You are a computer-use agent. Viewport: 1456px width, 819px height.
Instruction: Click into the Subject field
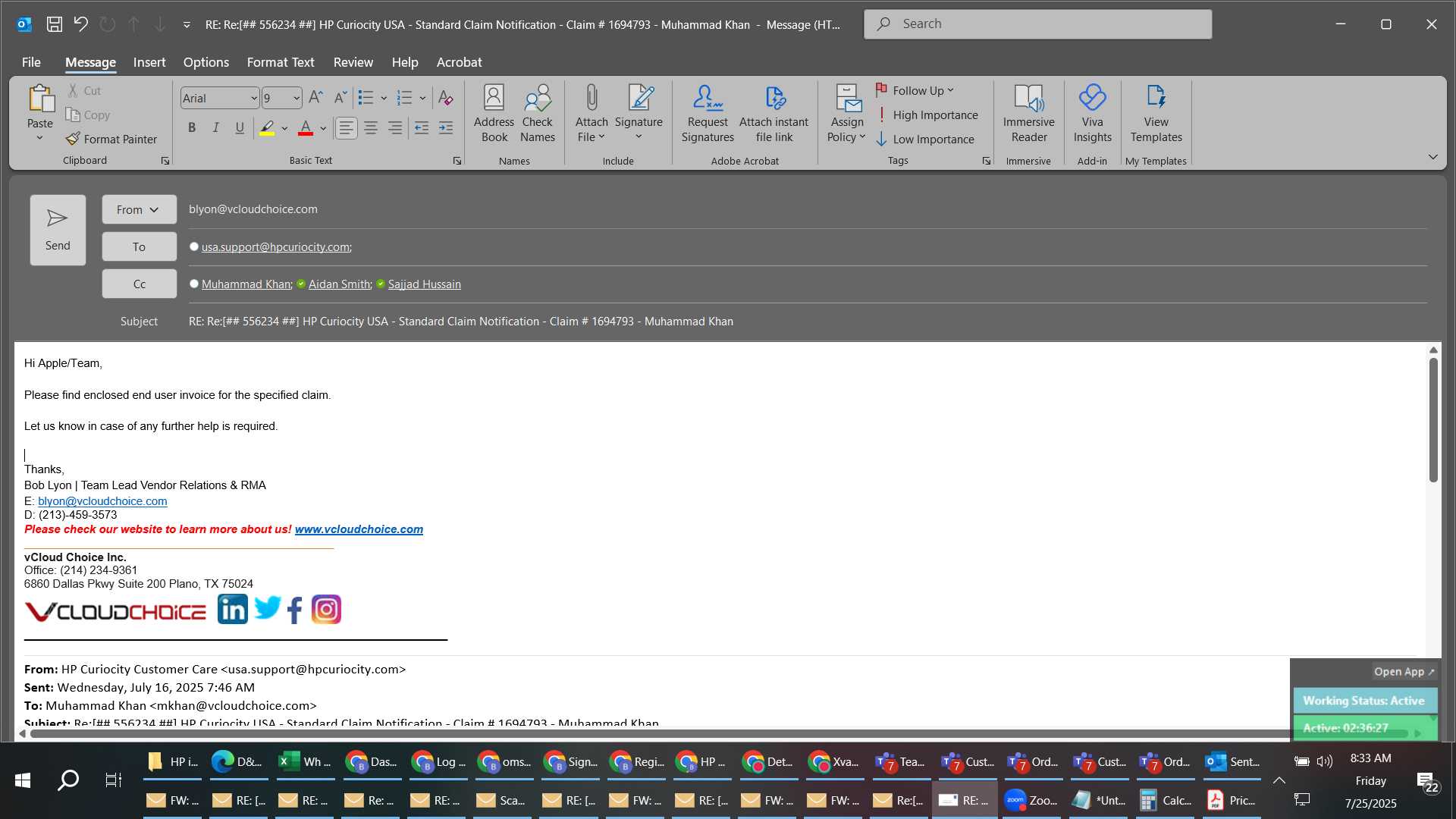click(807, 322)
